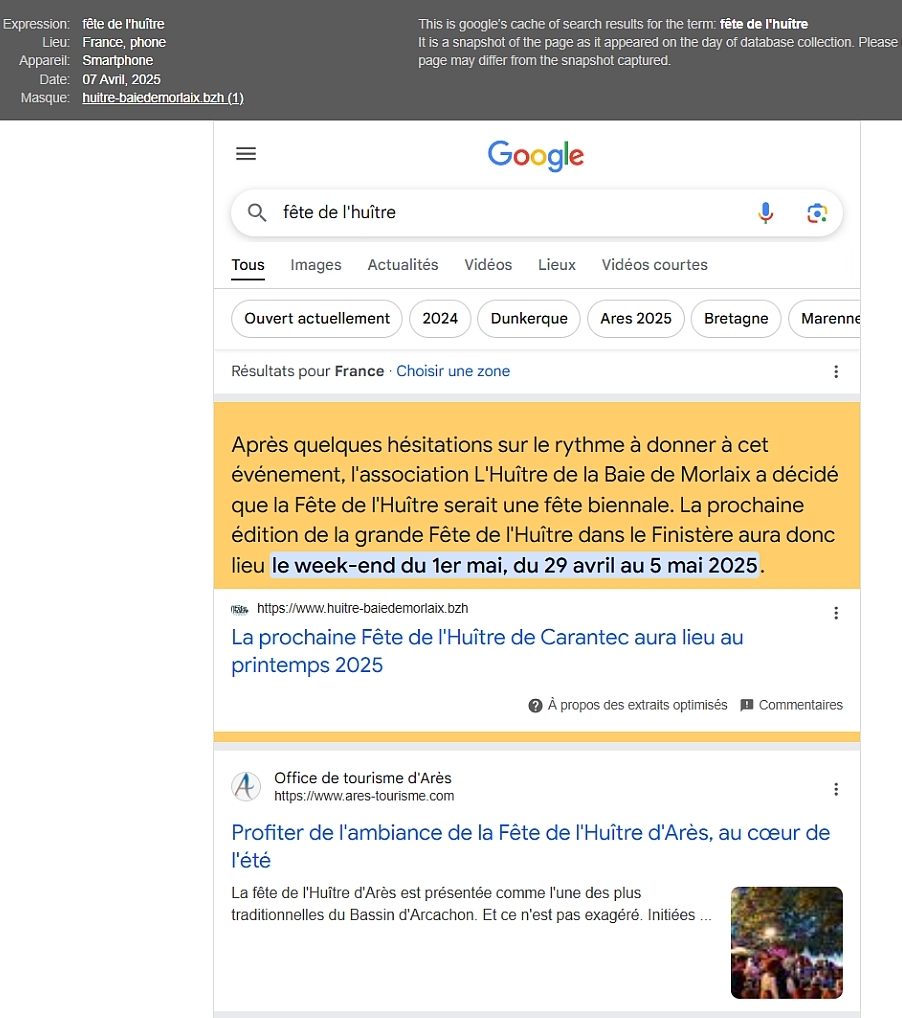Image resolution: width=902 pixels, height=1018 pixels.
Task: Apply the 2024 filter chip
Action: pyautogui.click(x=440, y=319)
